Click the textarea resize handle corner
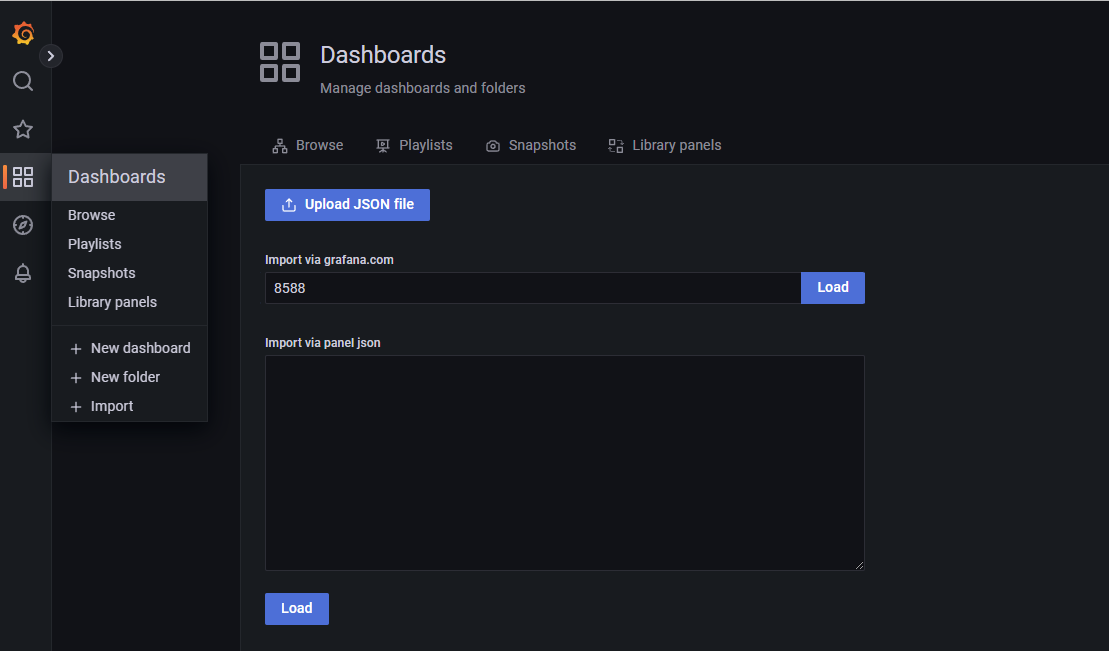Image resolution: width=1109 pixels, height=651 pixels. pyautogui.click(x=859, y=565)
